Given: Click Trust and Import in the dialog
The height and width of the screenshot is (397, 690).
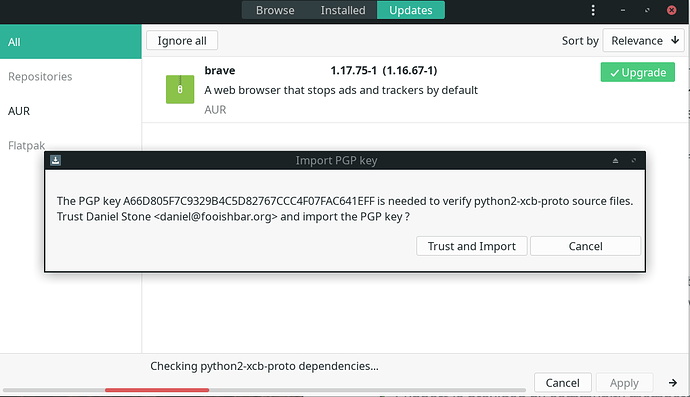Looking at the screenshot, I should [472, 246].
